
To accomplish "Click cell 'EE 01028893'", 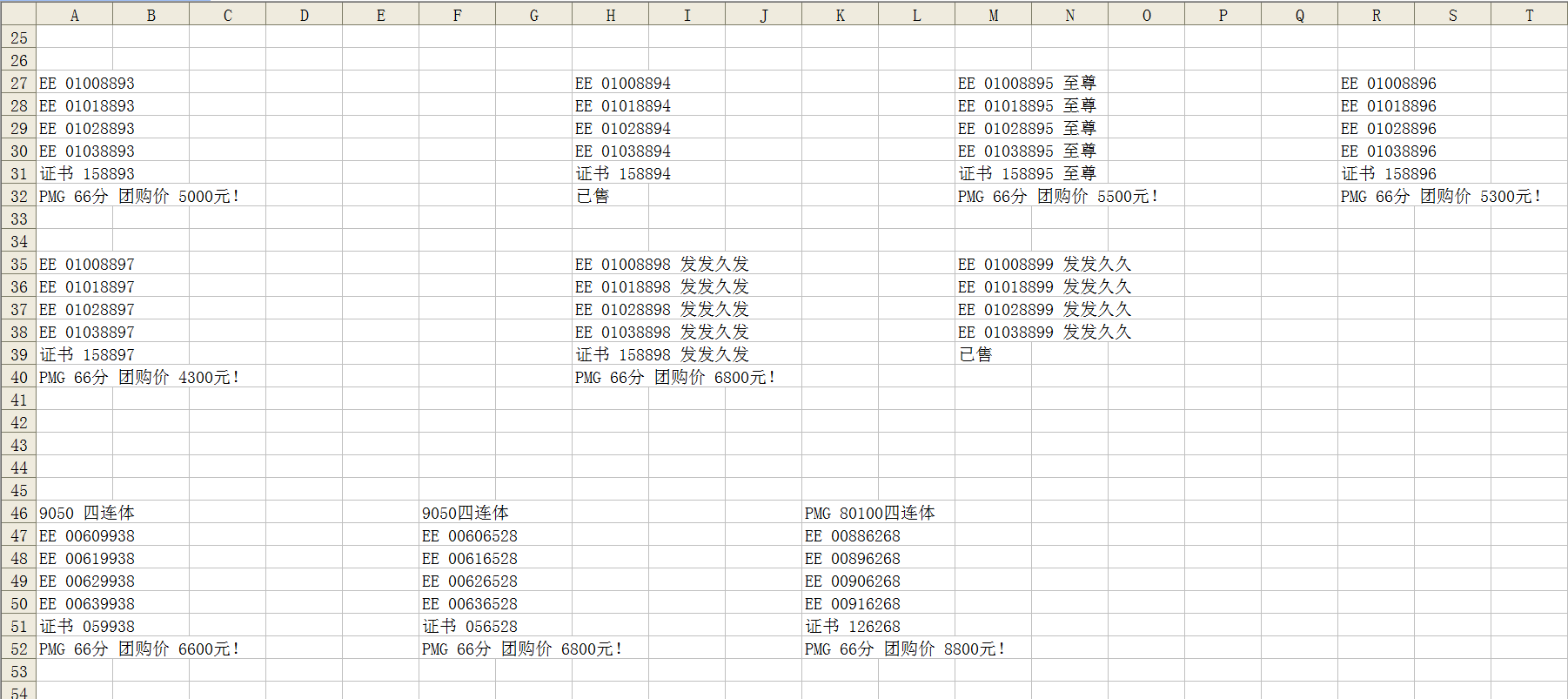I will coord(87,128).
